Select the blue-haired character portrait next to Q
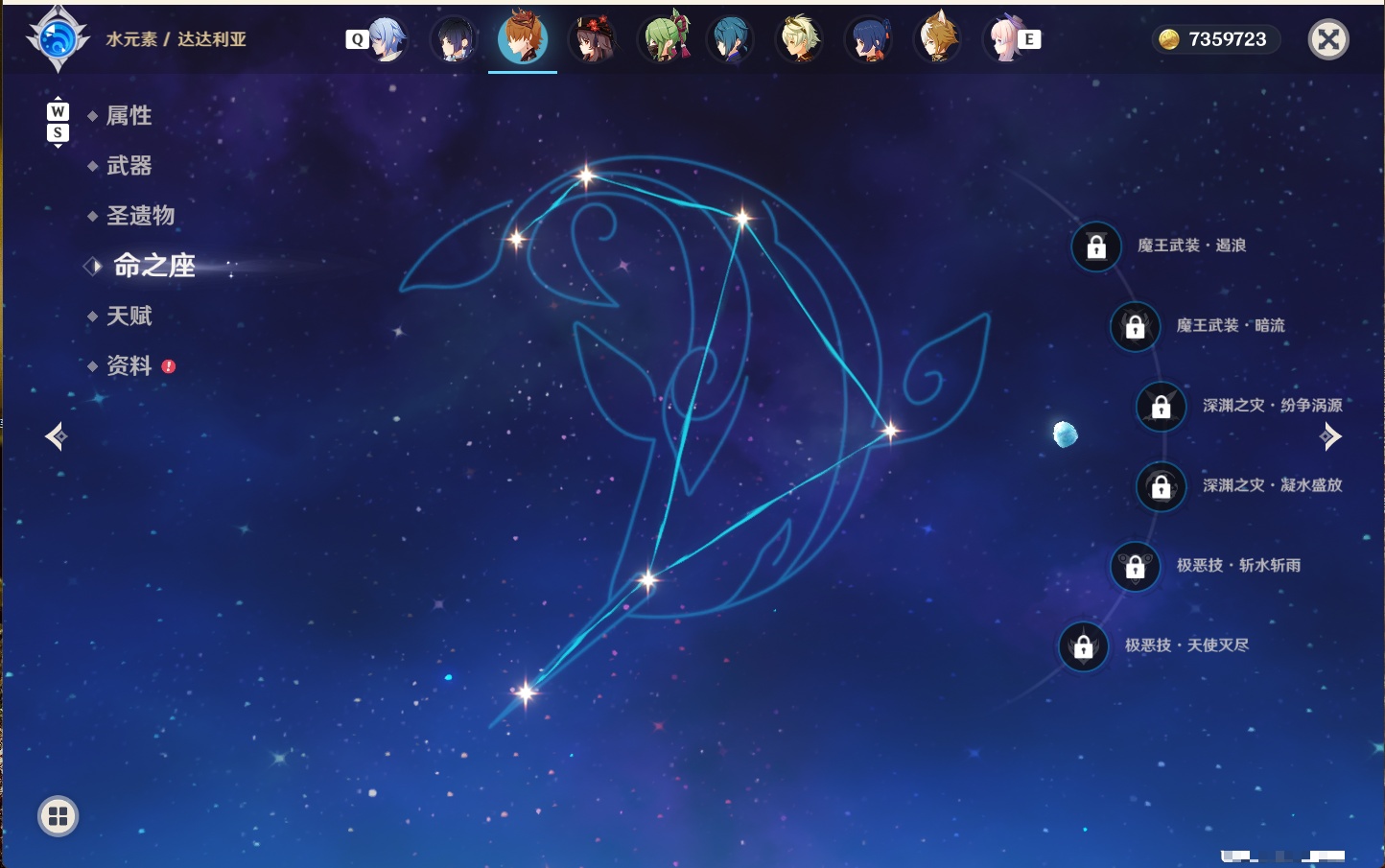Screen dimensions: 1385x868 tap(386, 39)
